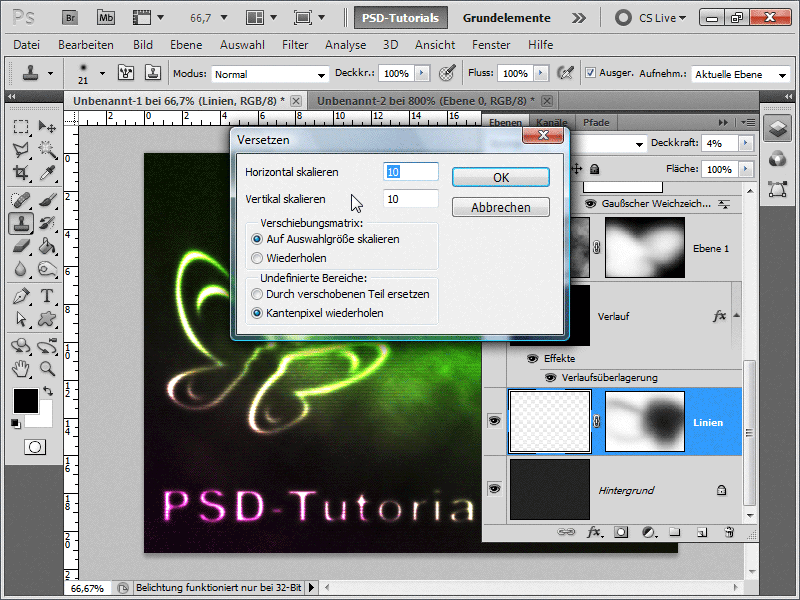The image size is (800, 600).
Task: Select the Hand tool
Action: click(x=21, y=368)
